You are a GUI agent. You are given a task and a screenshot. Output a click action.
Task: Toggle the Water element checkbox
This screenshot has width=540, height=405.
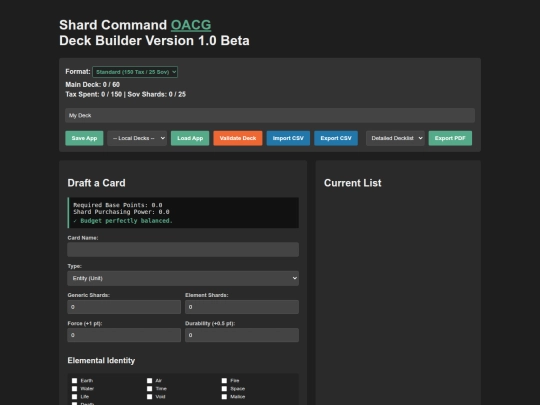pyautogui.click(x=74, y=388)
